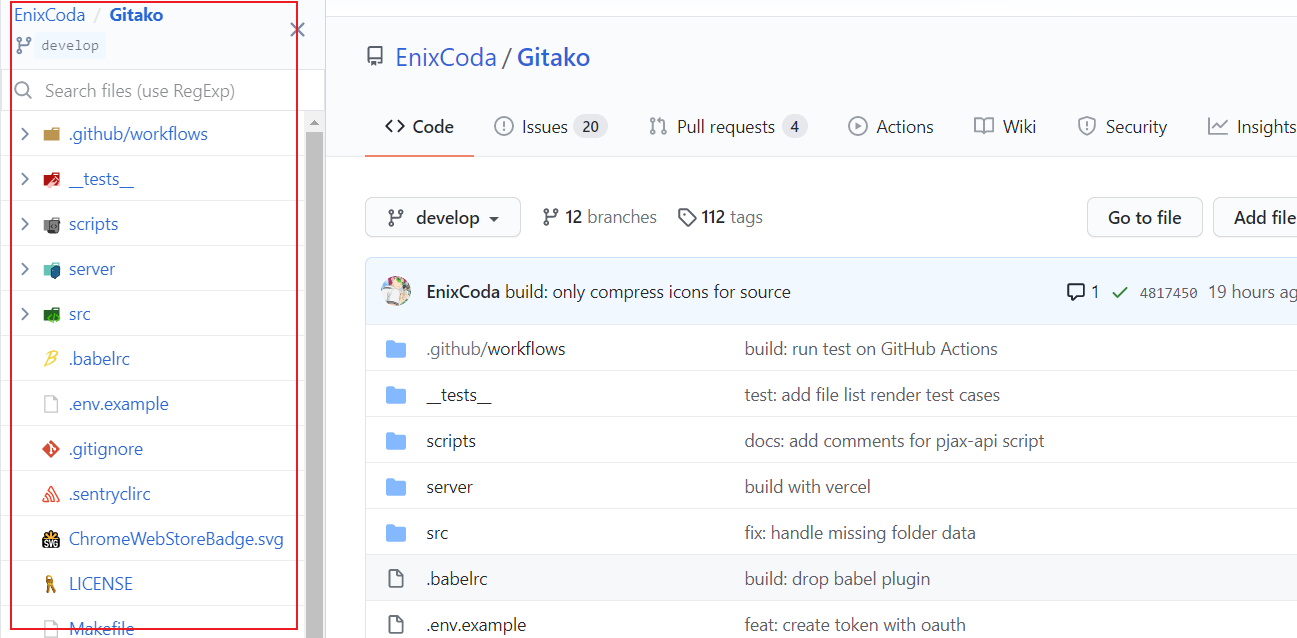Click the SVG icon beside ChromeWebStoreBadge.svg
The width and height of the screenshot is (1297, 638).
(51, 539)
